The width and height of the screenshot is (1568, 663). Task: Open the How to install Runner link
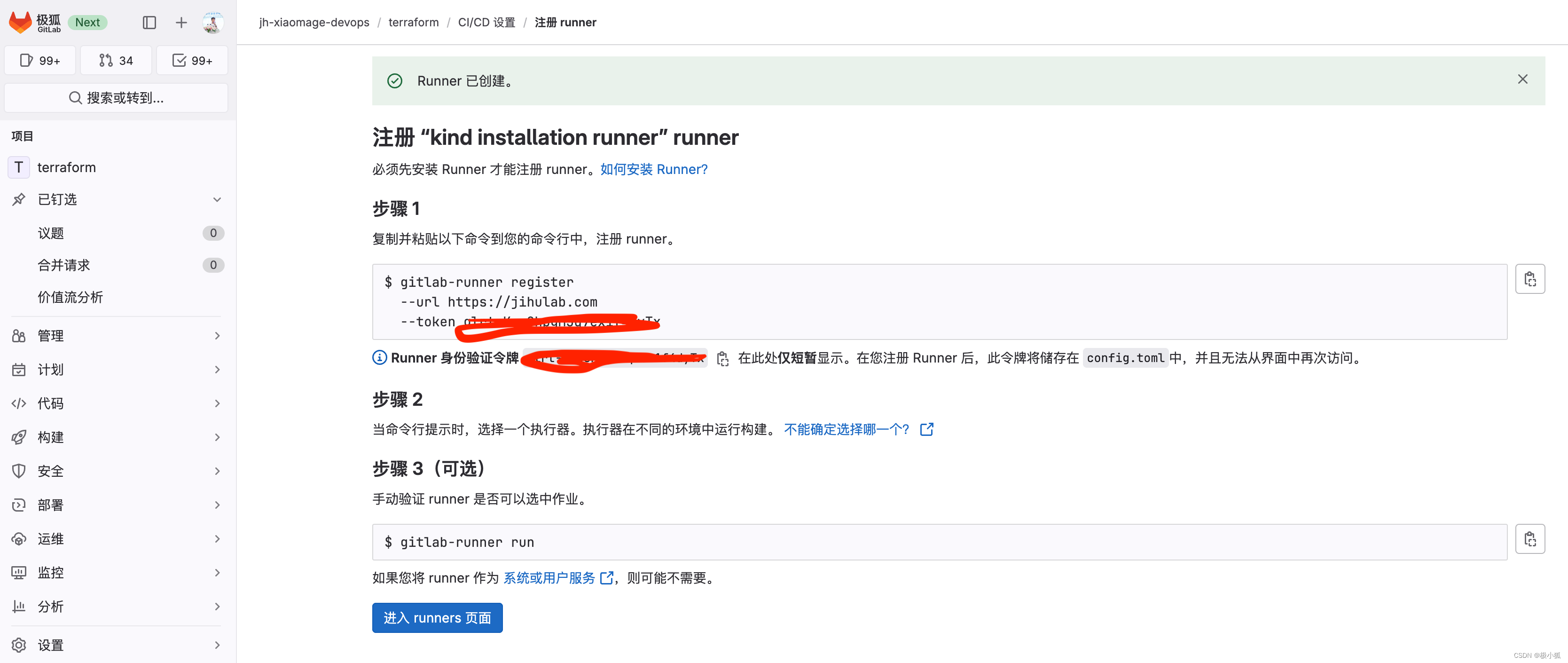click(x=654, y=169)
